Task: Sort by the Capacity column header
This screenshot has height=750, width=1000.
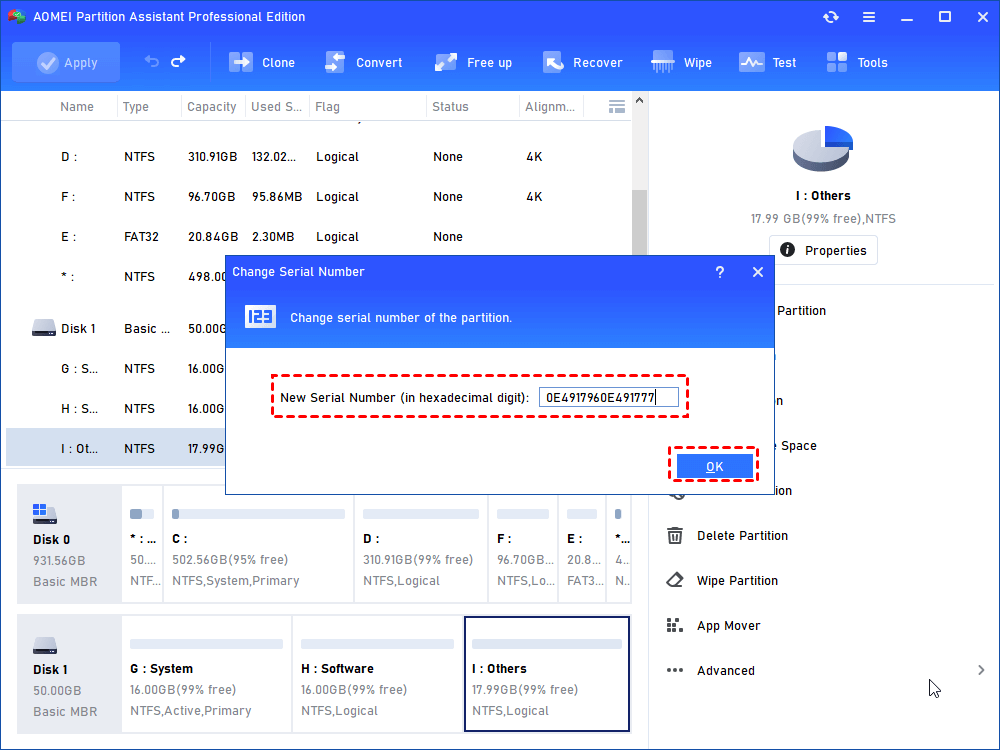Action: (212, 107)
